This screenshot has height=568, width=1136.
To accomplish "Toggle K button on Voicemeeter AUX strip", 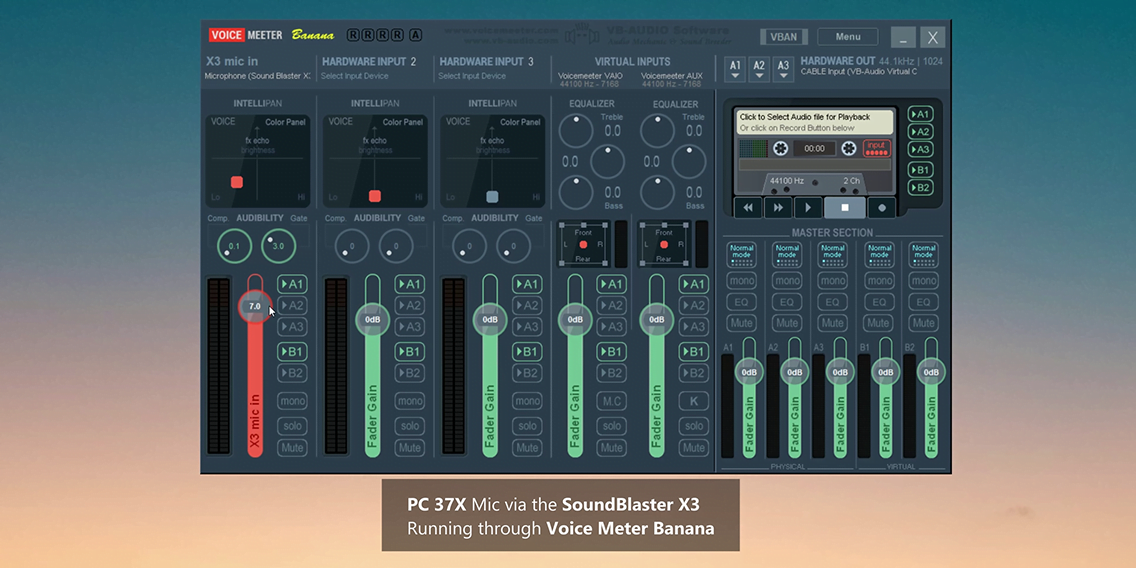I will (x=693, y=401).
